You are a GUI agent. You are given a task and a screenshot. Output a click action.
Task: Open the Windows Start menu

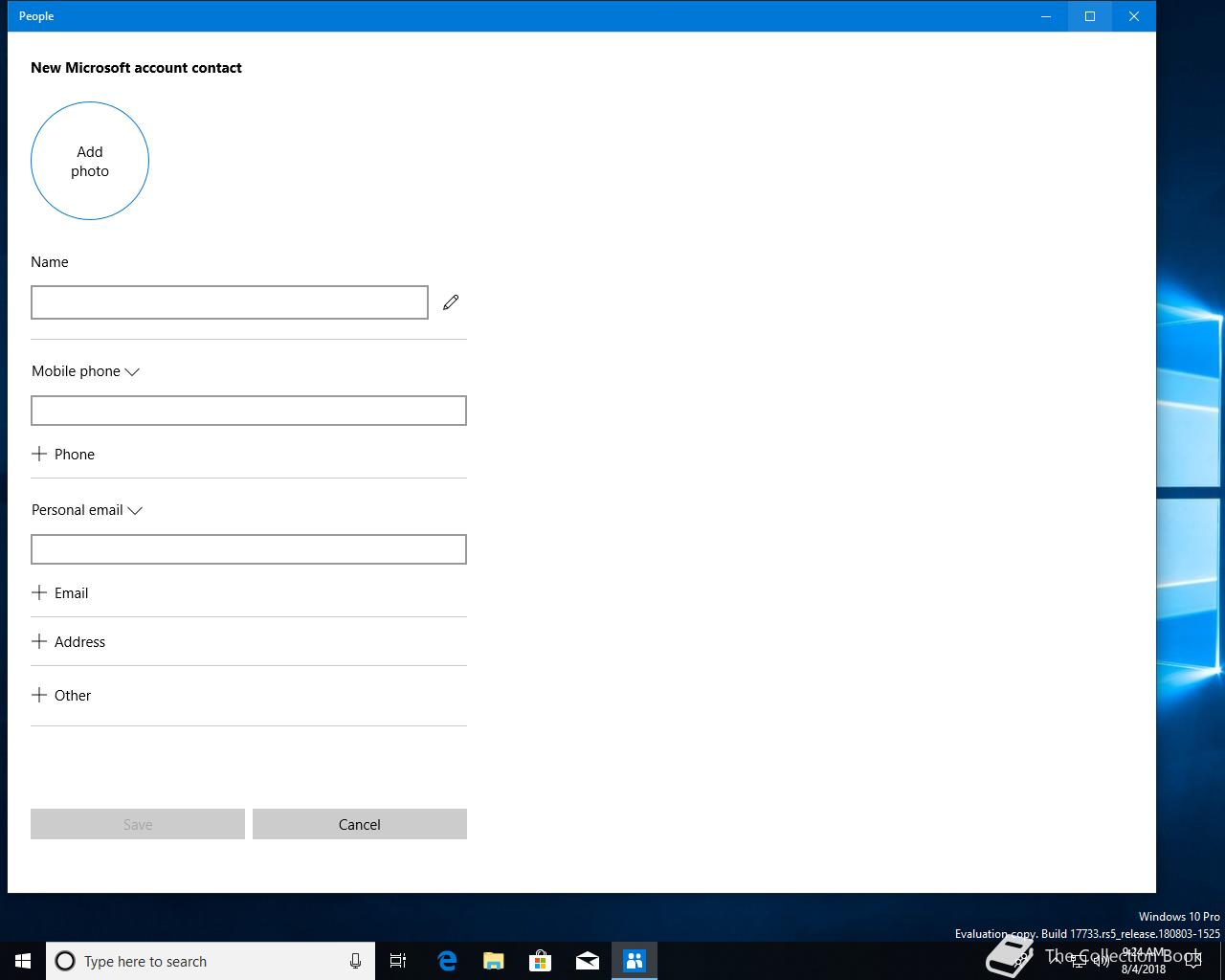pyautogui.click(x=23, y=961)
